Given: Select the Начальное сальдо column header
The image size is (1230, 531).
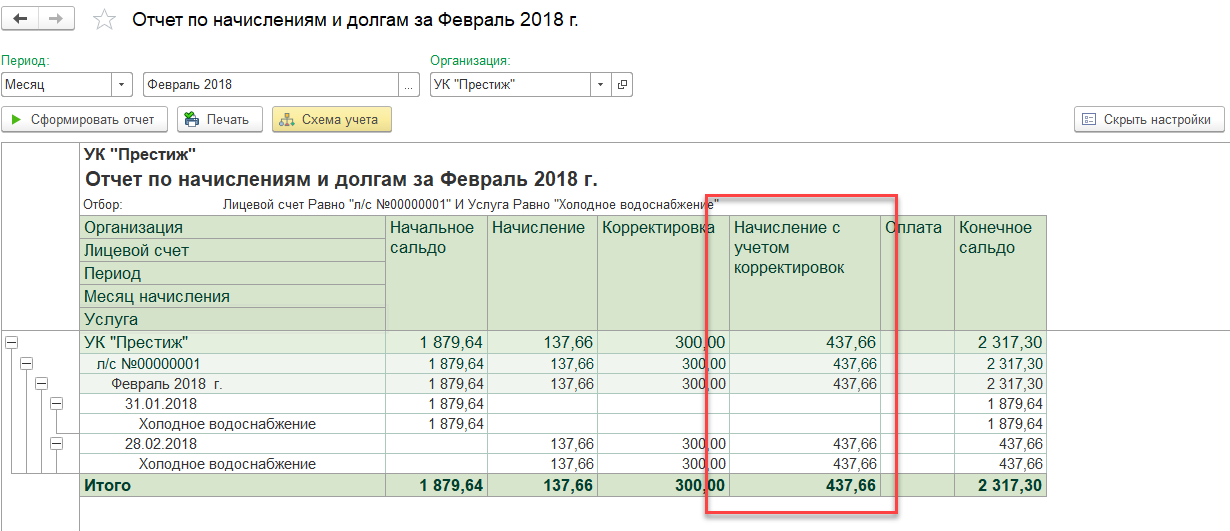Looking at the screenshot, I should coord(437,273).
